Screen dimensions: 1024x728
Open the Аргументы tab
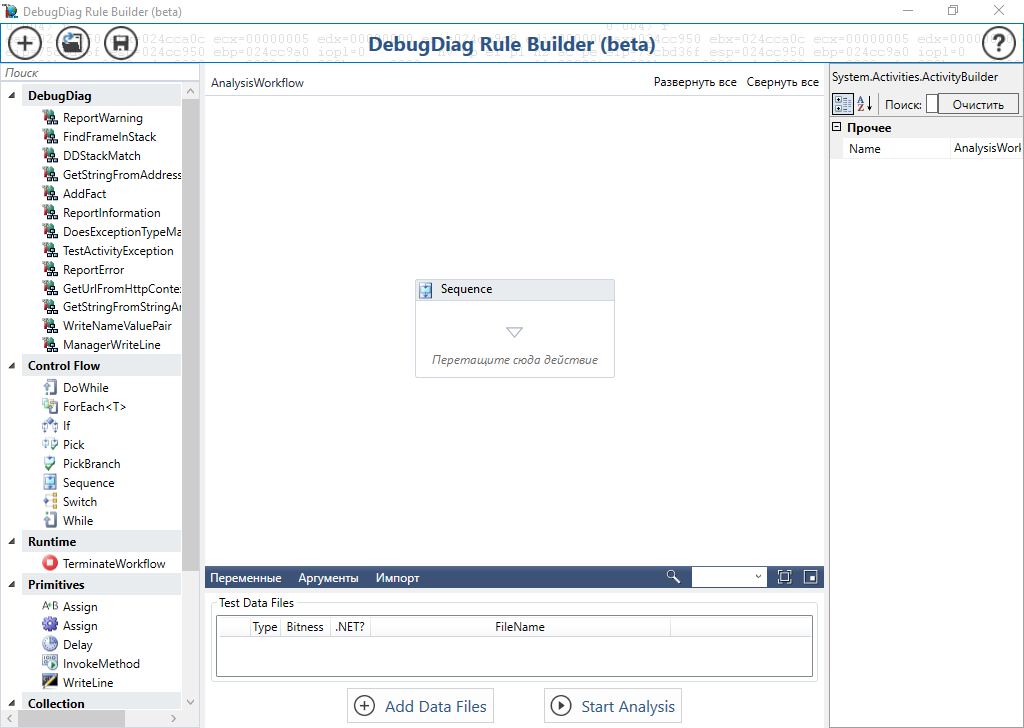click(x=328, y=578)
